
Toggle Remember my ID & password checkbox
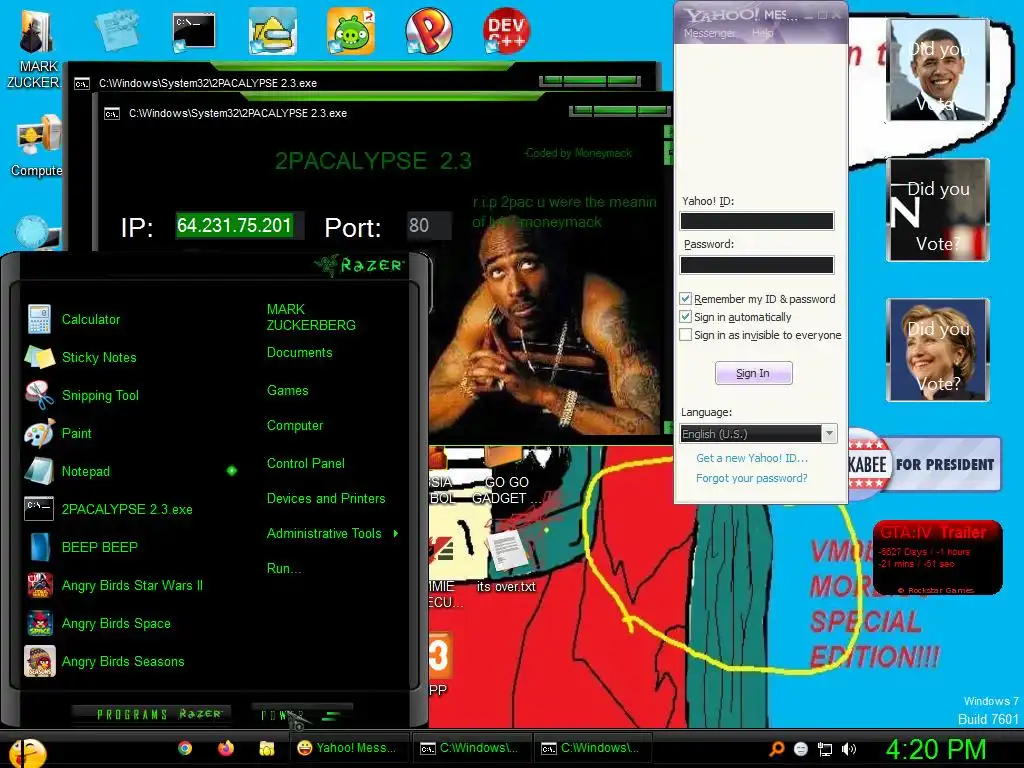(x=685, y=298)
